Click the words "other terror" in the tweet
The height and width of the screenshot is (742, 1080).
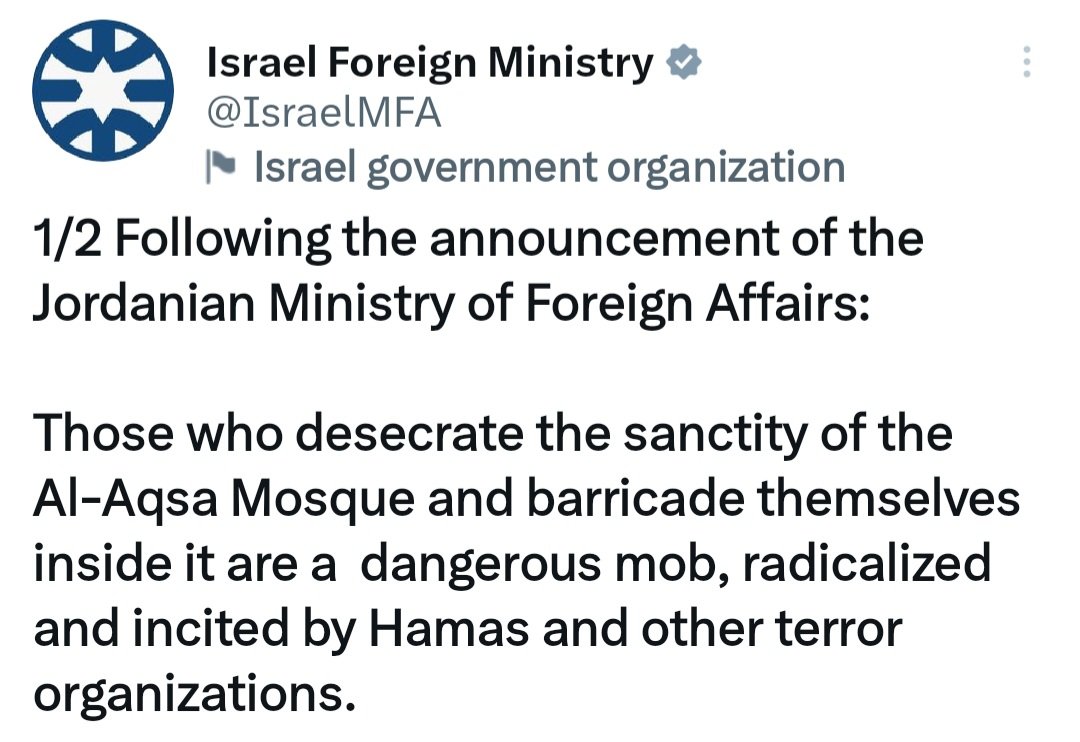point(771,628)
